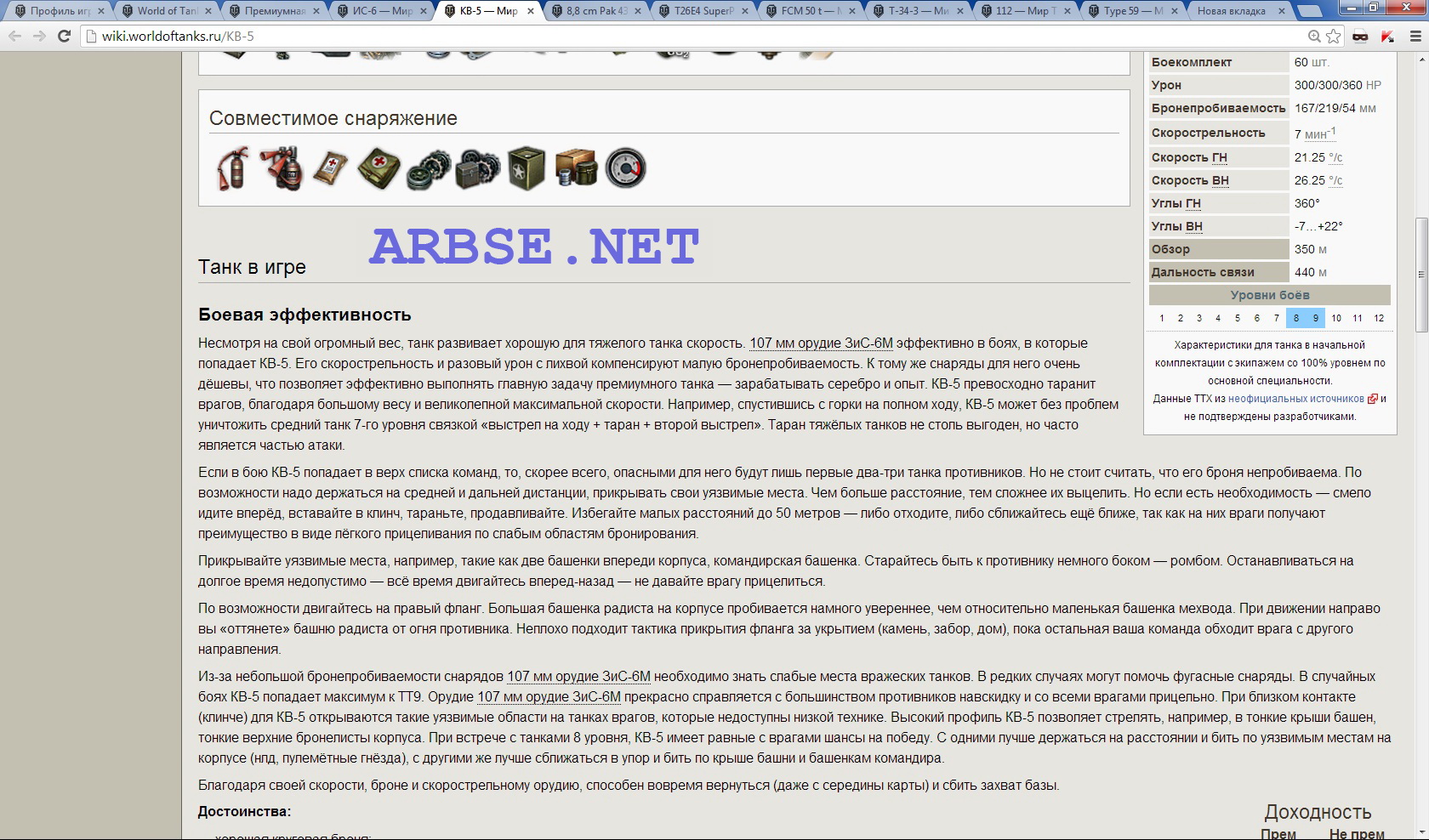Switch to the T26E4 SuperPershing tab

click(x=703, y=11)
